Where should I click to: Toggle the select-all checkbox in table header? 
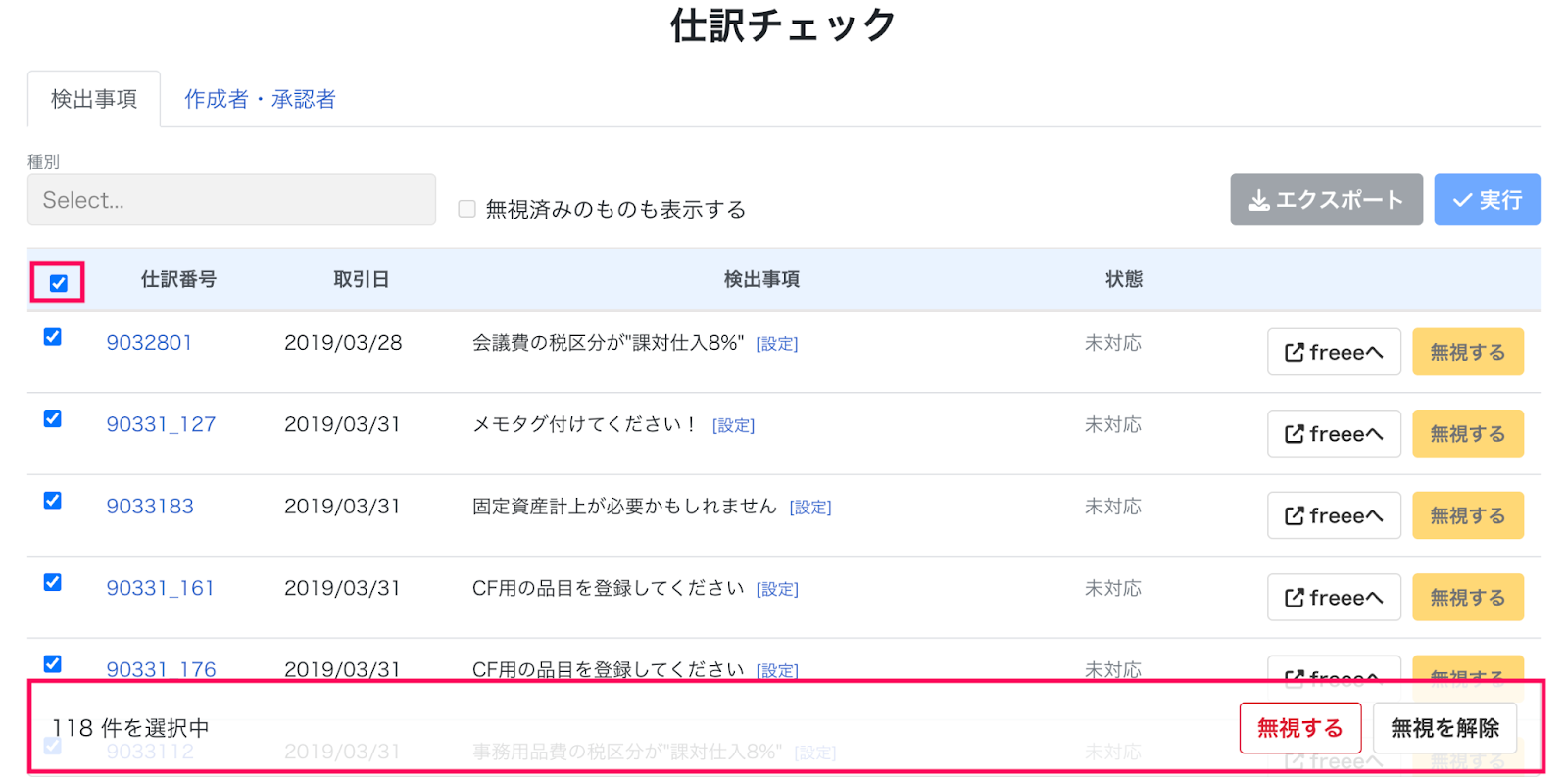click(59, 283)
